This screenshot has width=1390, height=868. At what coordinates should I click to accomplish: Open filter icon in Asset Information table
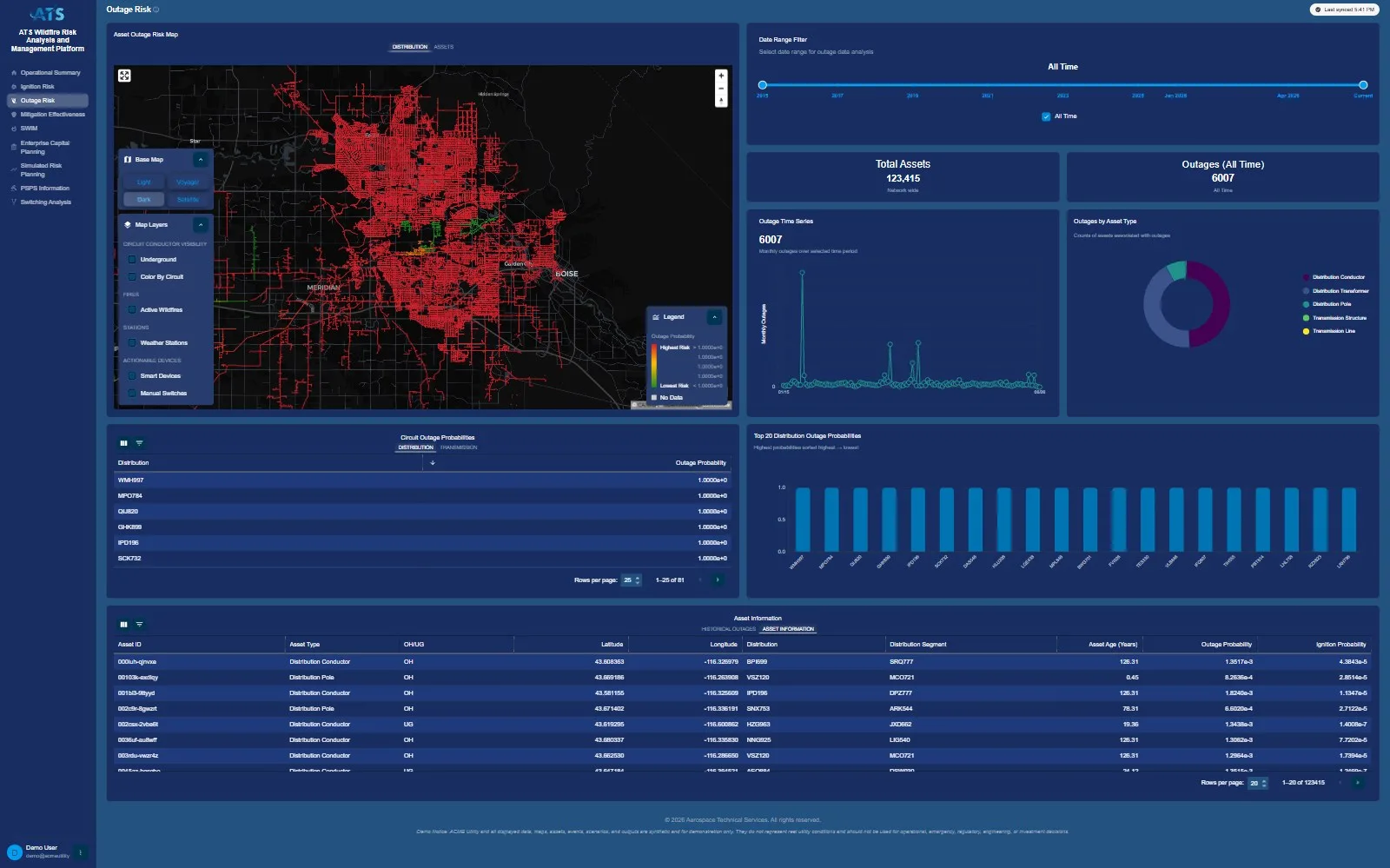click(139, 625)
